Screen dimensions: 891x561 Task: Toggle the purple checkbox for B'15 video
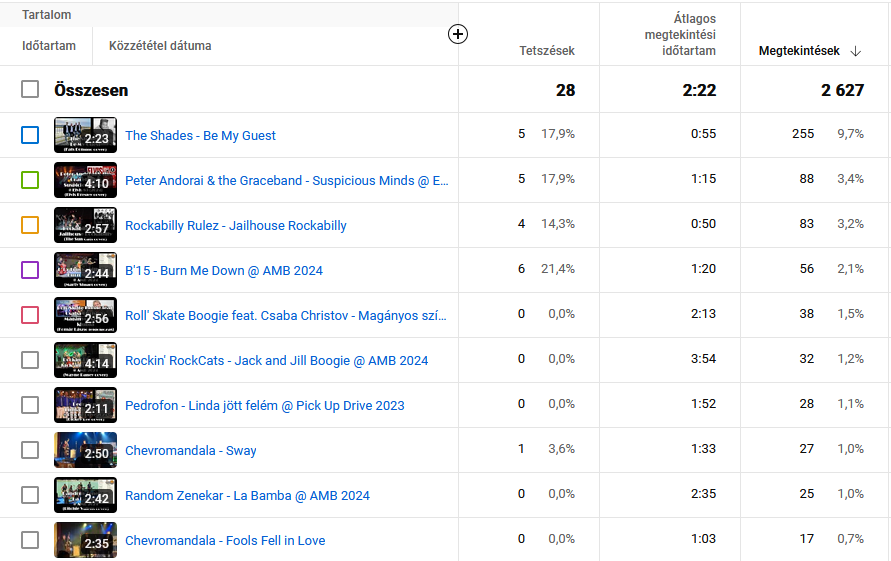click(x=30, y=270)
